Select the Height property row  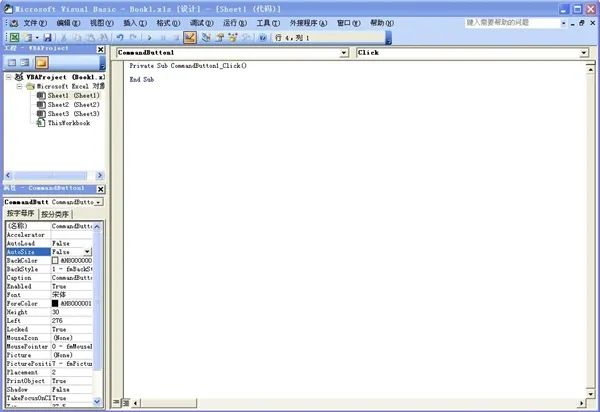(x=49, y=312)
